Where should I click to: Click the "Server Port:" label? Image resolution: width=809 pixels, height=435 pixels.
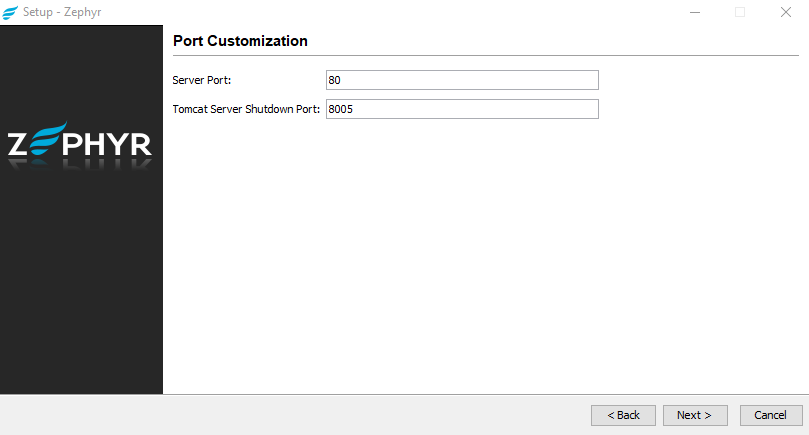[202, 80]
